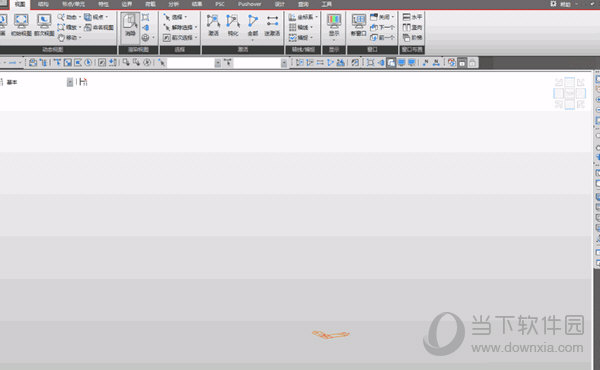This screenshot has height=370, width=600.
Task: Toggle the lock icon in toolbar
Action: point(473,63)
